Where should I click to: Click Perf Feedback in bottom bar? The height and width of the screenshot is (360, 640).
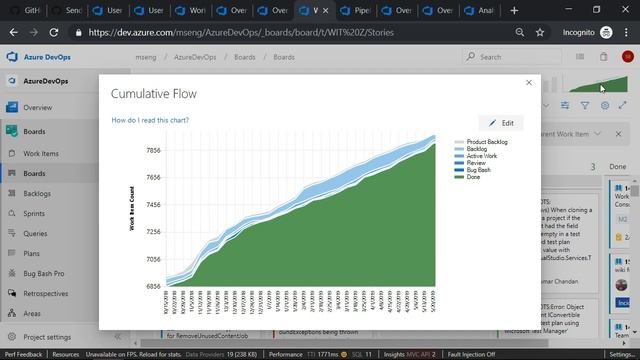coord(23,354)
